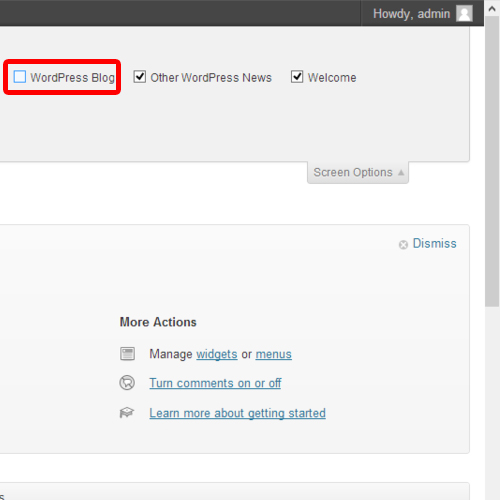This screenshot has height=500, width=500.
Task: Enable the WordPress Blog checkbox
Action: click(20, 77)
